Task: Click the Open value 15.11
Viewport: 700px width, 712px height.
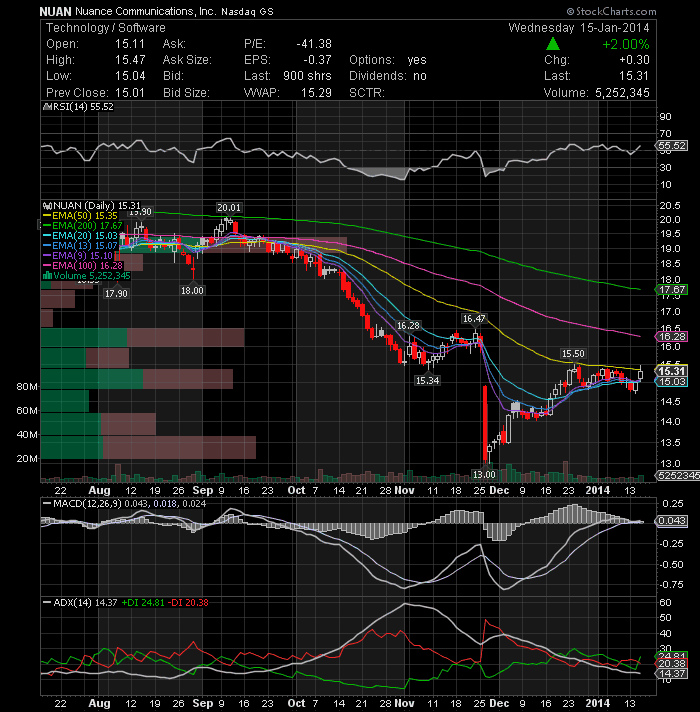Action: [130, 44]
